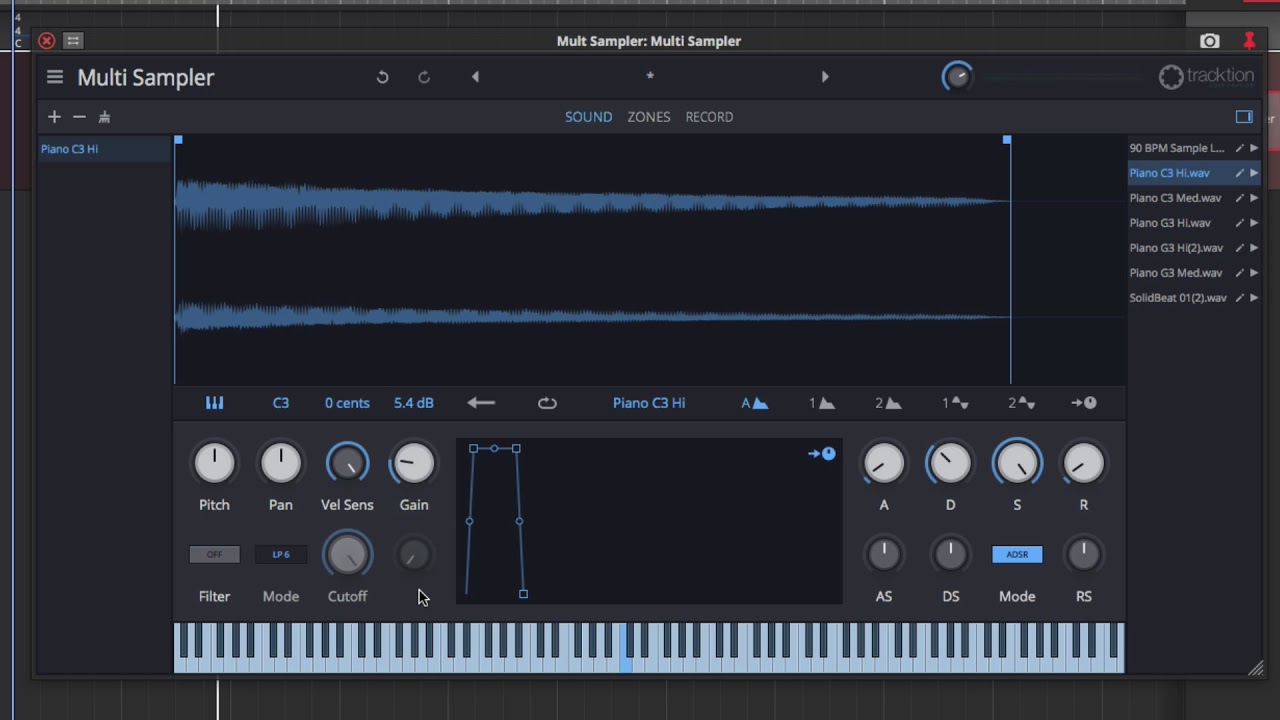Play Piano C3 Hi.wav preview
This screenshot has width=1280, height=720.
[1254, 173]
